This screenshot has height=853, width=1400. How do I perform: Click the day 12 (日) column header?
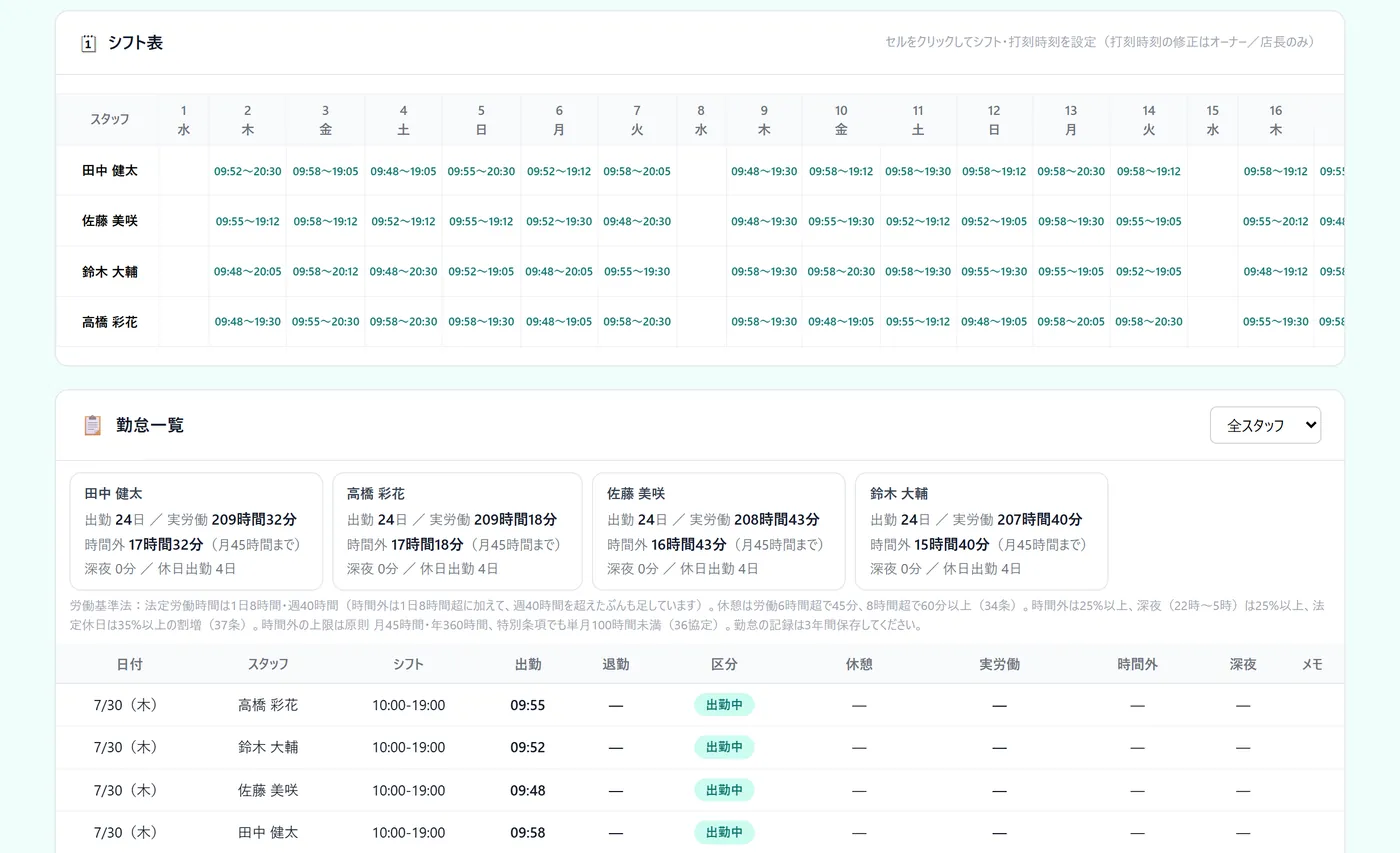[x=994, y=120]
